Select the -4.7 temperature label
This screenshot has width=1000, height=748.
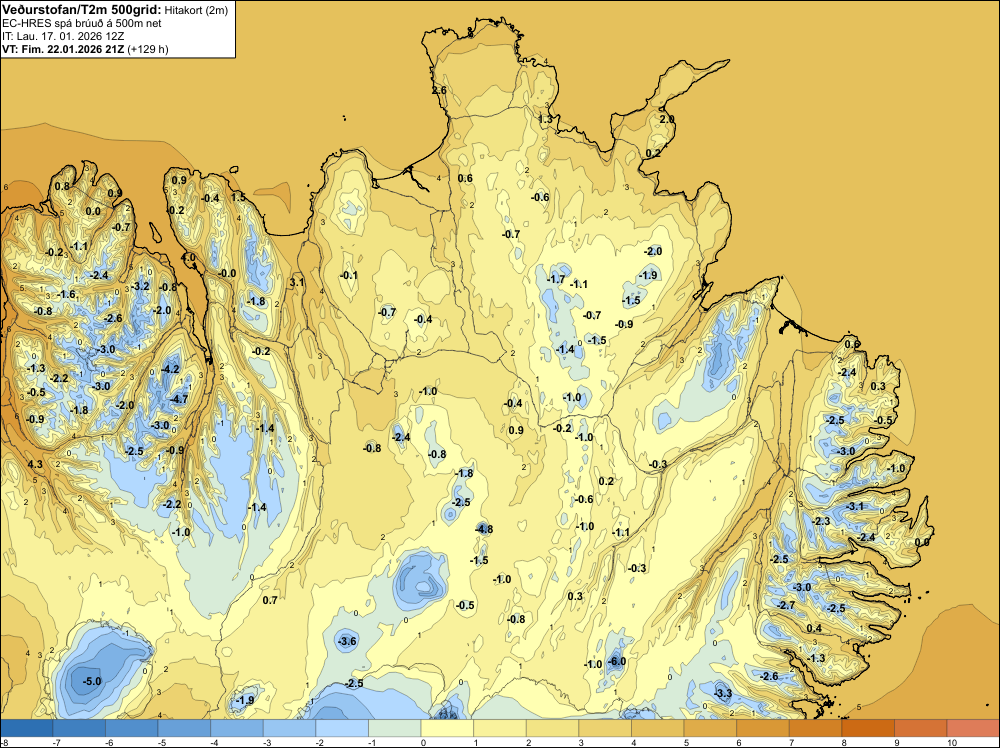179,399
